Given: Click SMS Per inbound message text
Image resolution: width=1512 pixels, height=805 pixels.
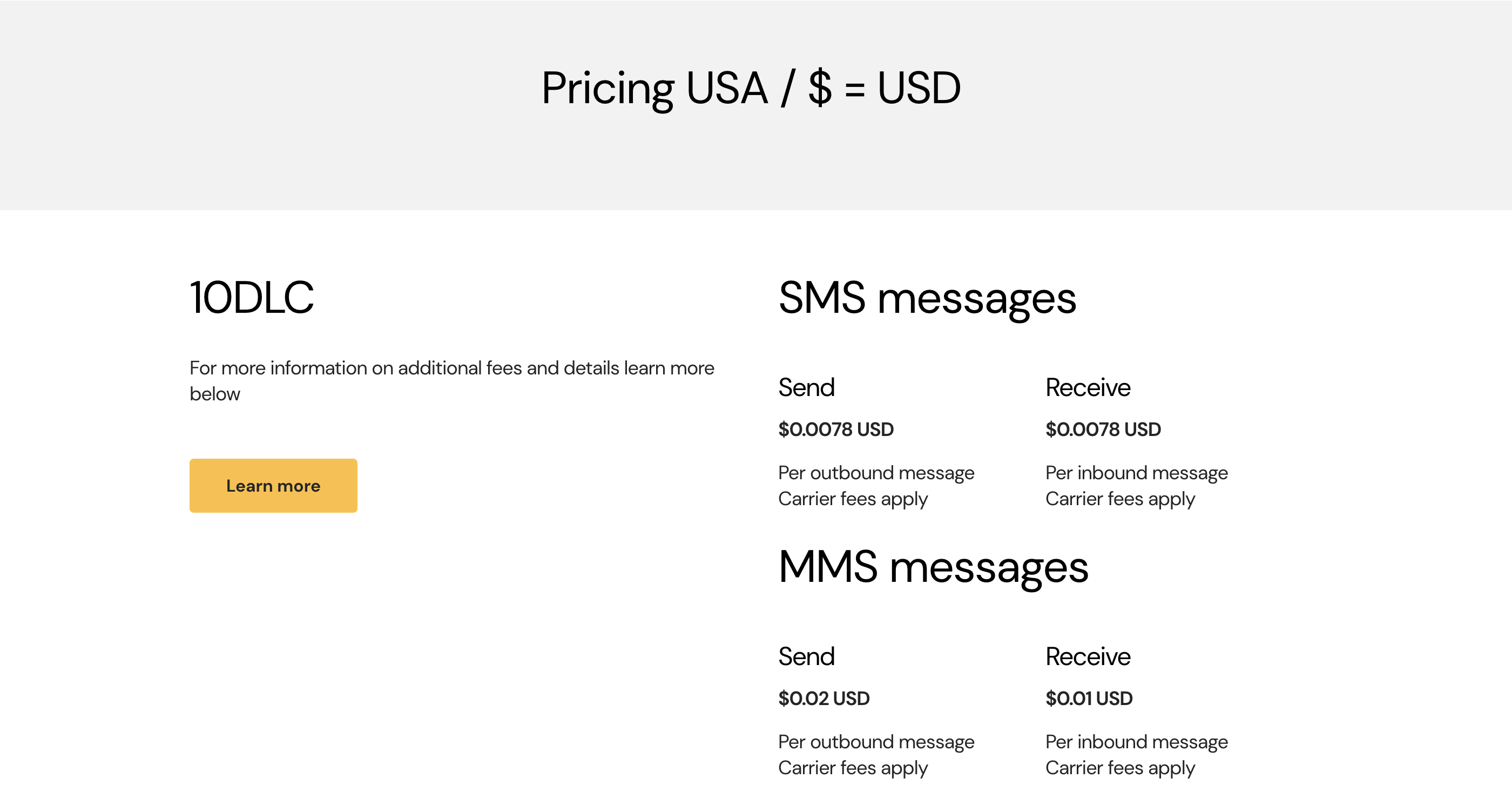Looking at the screenshot, I should pyautogui.click(x=1136, y=473).
